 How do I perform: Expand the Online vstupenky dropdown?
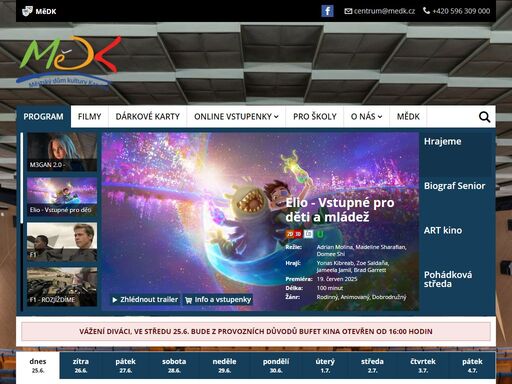(x=236, y=117)
